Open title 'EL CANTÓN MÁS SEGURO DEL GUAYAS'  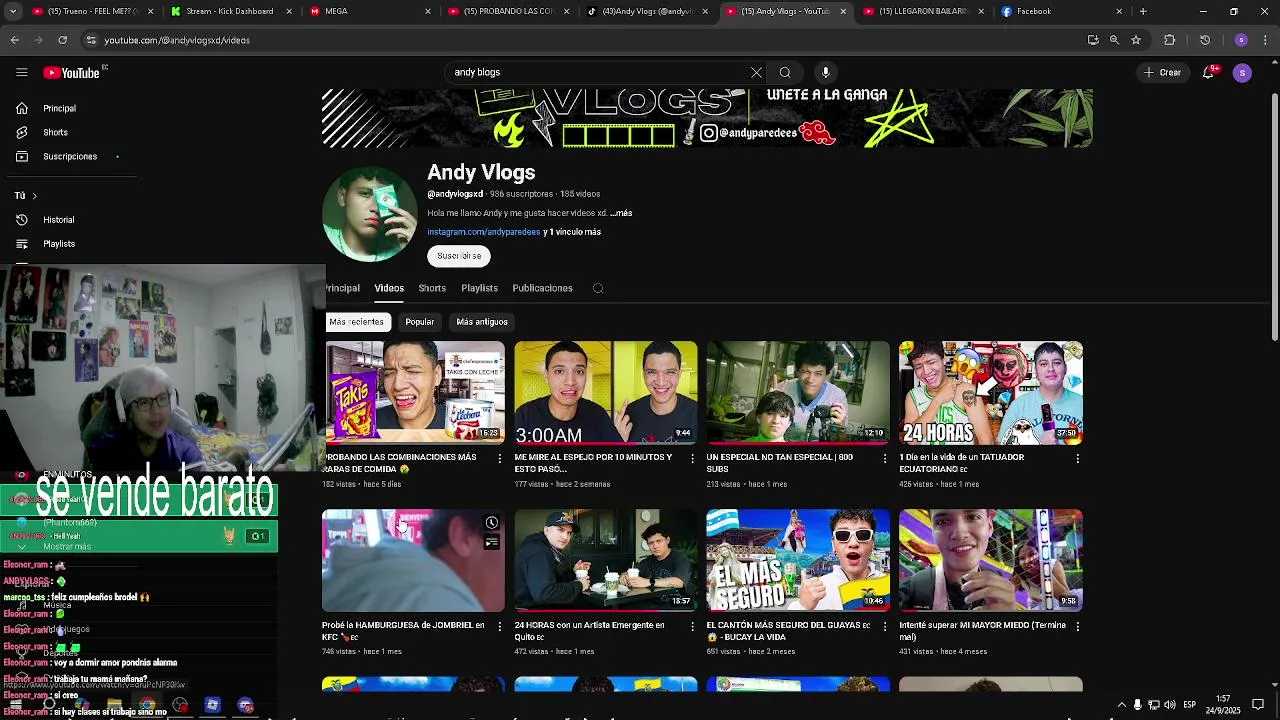coord(788,631)
